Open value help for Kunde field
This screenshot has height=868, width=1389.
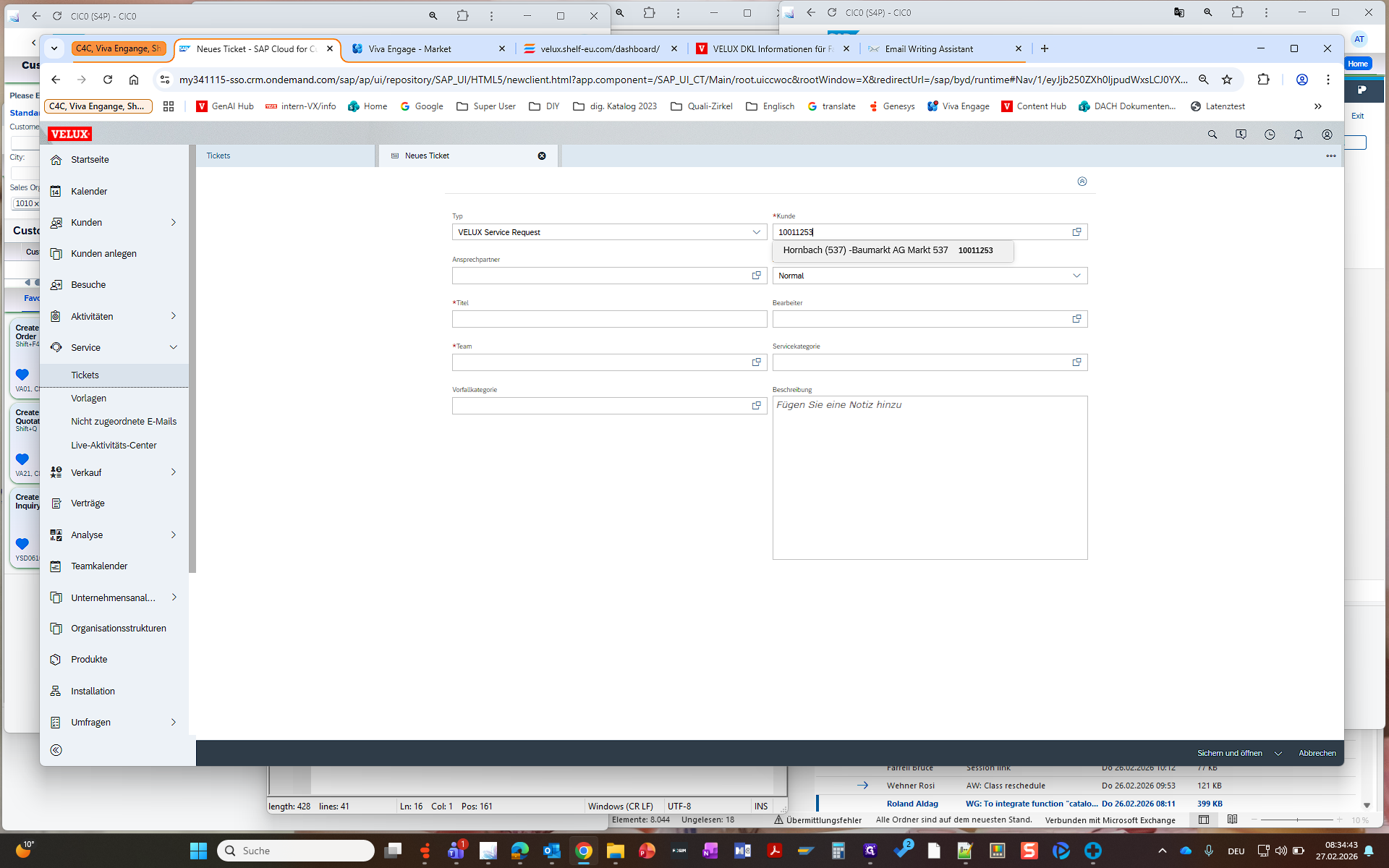coord(1076,232)
